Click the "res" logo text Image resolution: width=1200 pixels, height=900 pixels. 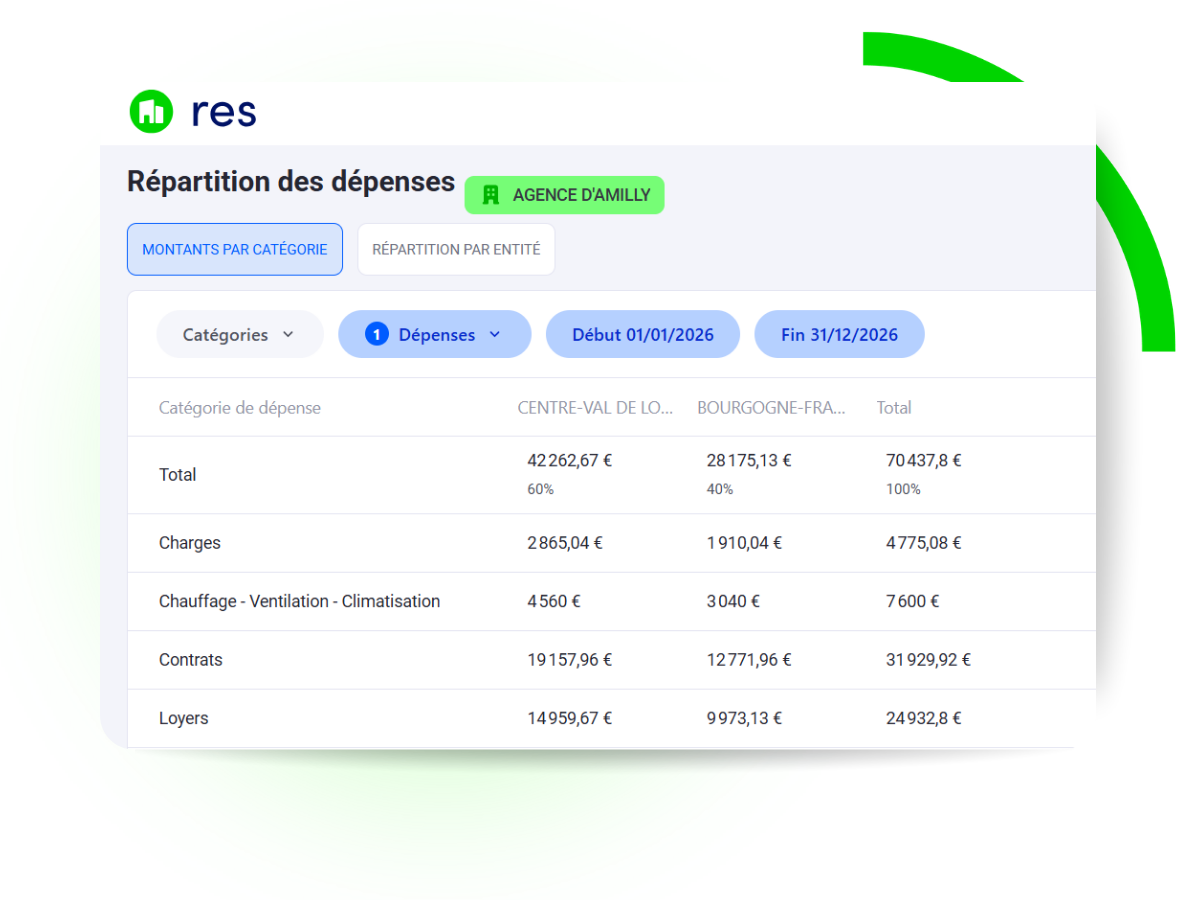click(x=222, y=112)
